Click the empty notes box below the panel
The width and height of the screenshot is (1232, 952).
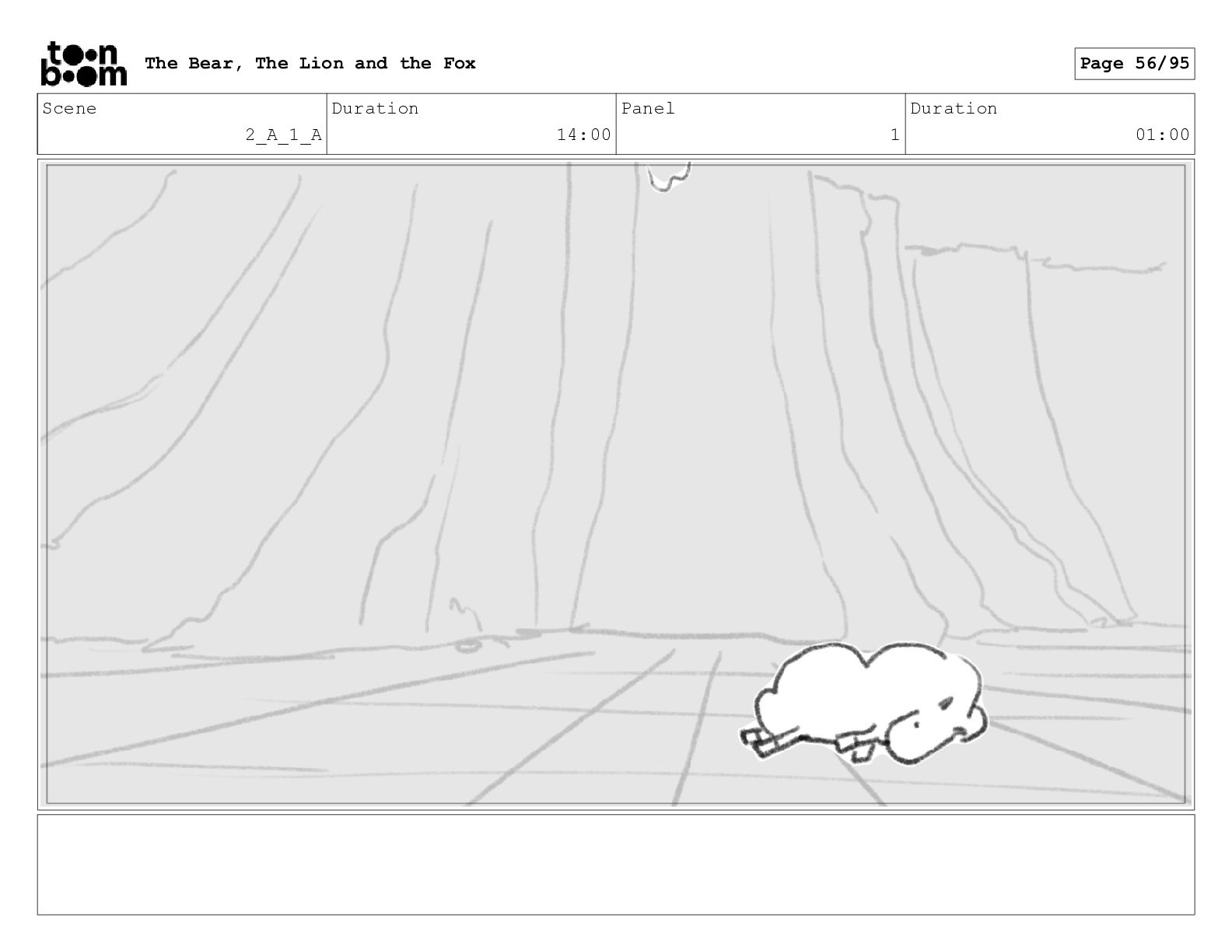point(616,864)
